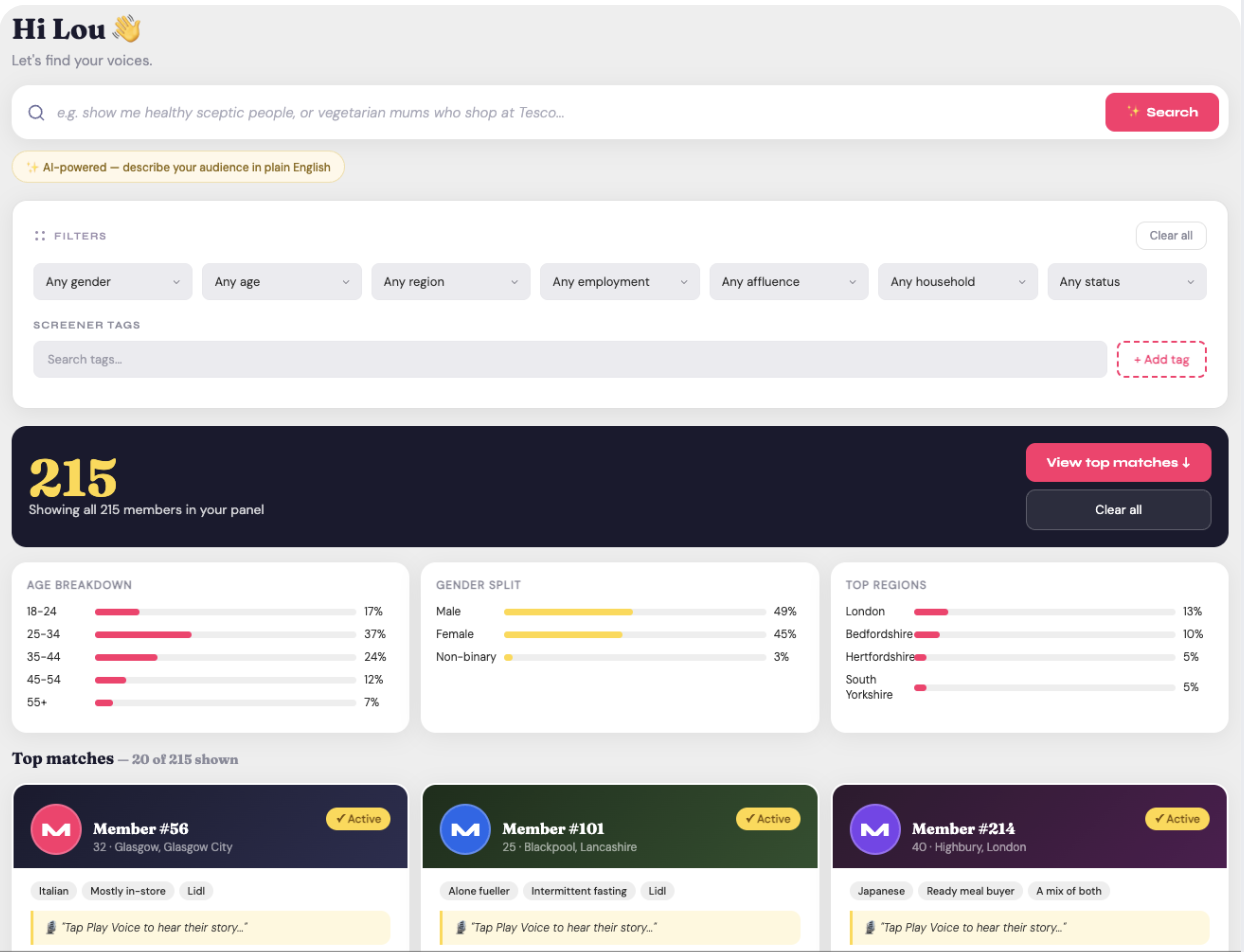Click the Top matches heading
Viewport: 1244px width, 952px height.
point(63,759)
